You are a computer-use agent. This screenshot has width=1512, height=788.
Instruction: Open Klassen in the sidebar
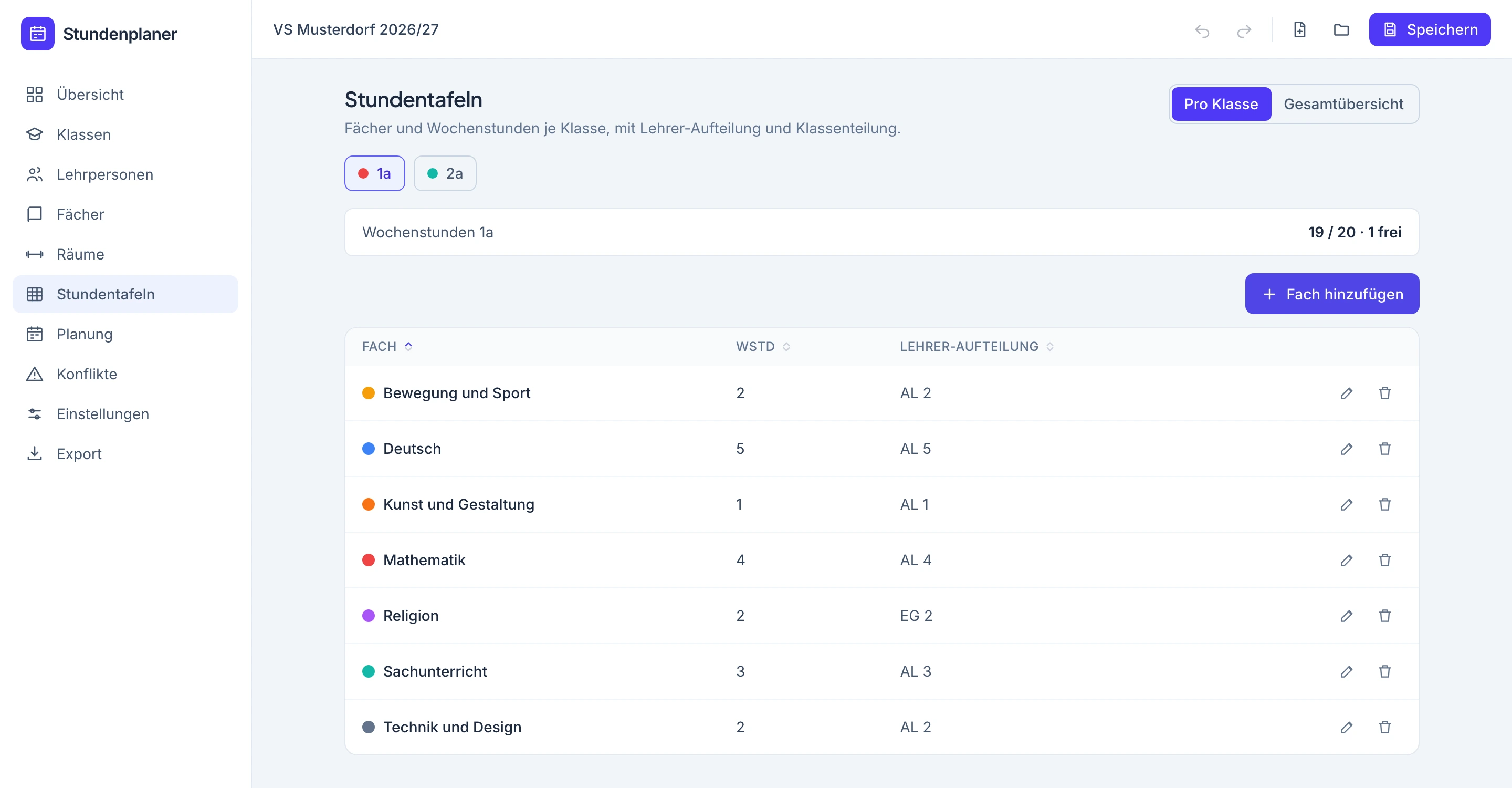pos(125,134)
